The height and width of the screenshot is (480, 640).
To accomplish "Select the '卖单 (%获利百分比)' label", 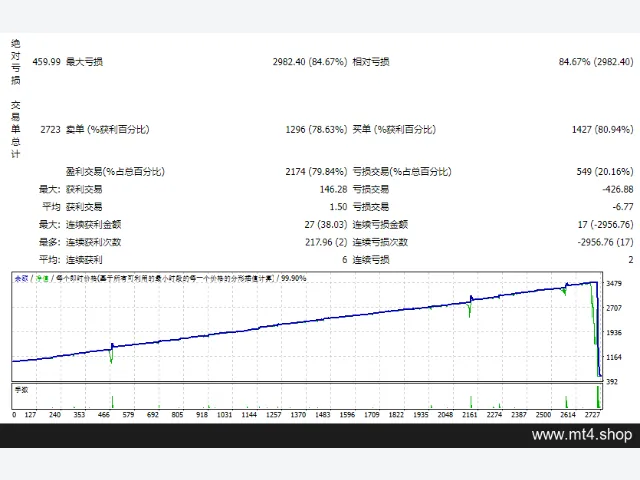I will (x=107, y=129).
